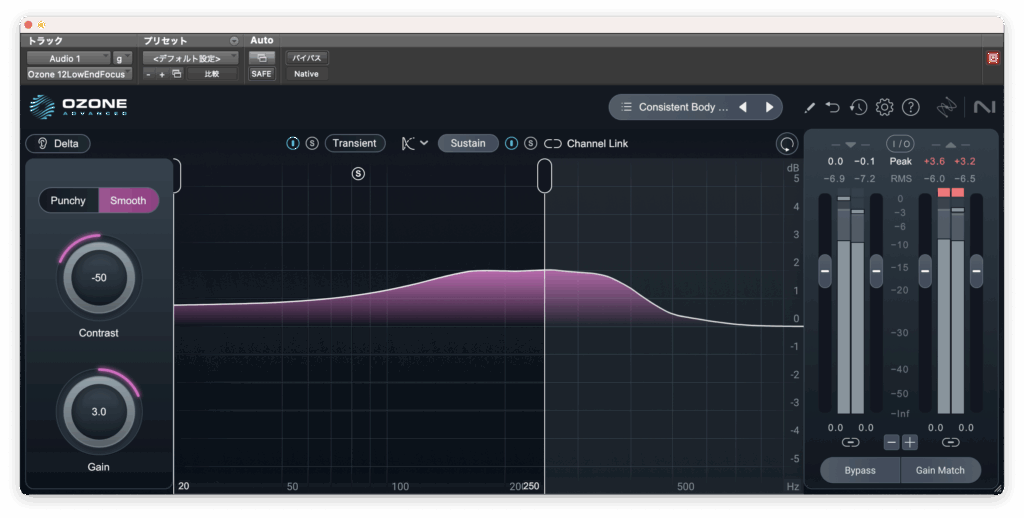This screenshot has width=1024, height=518.
Task: Click the pencil edit icon
Action: [809, 107]
